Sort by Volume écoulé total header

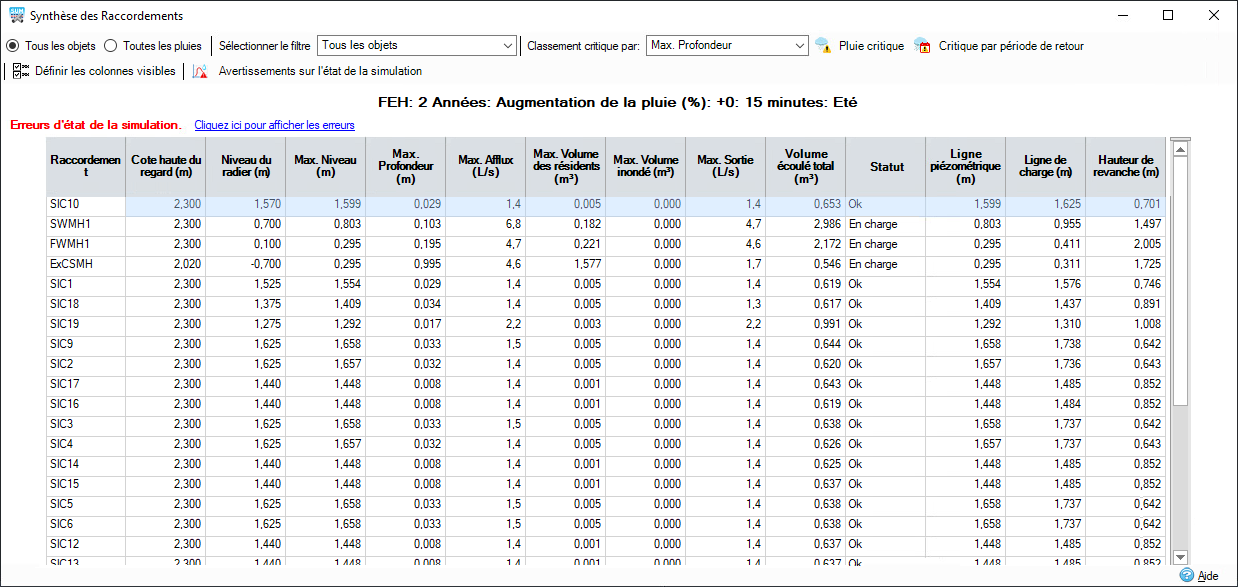point(806,166)
